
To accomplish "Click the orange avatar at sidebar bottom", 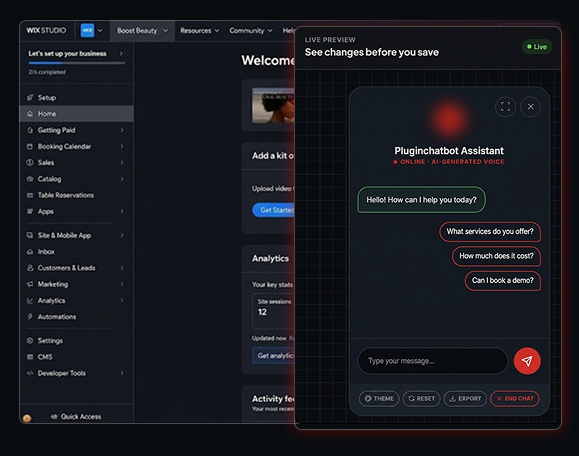I will click(x=27, y=418).
